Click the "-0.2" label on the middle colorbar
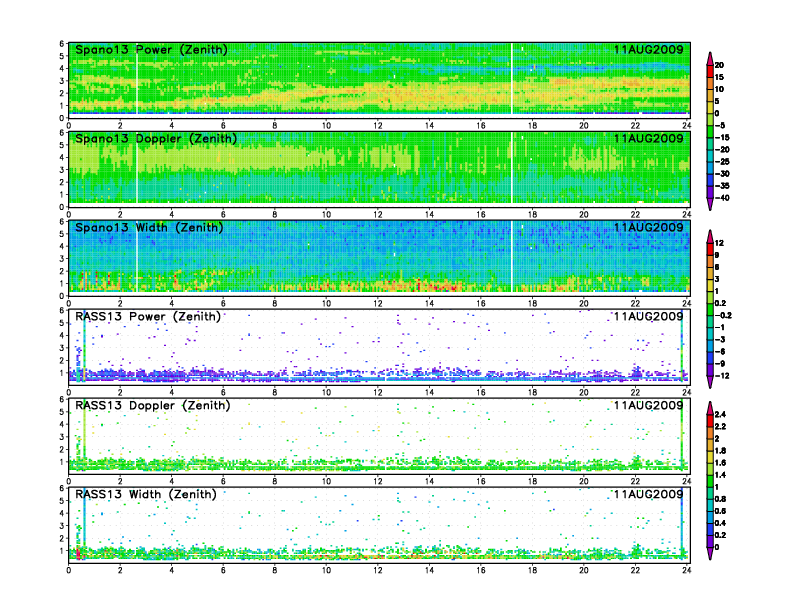This screenshot has width=792, height=612. 723,316
